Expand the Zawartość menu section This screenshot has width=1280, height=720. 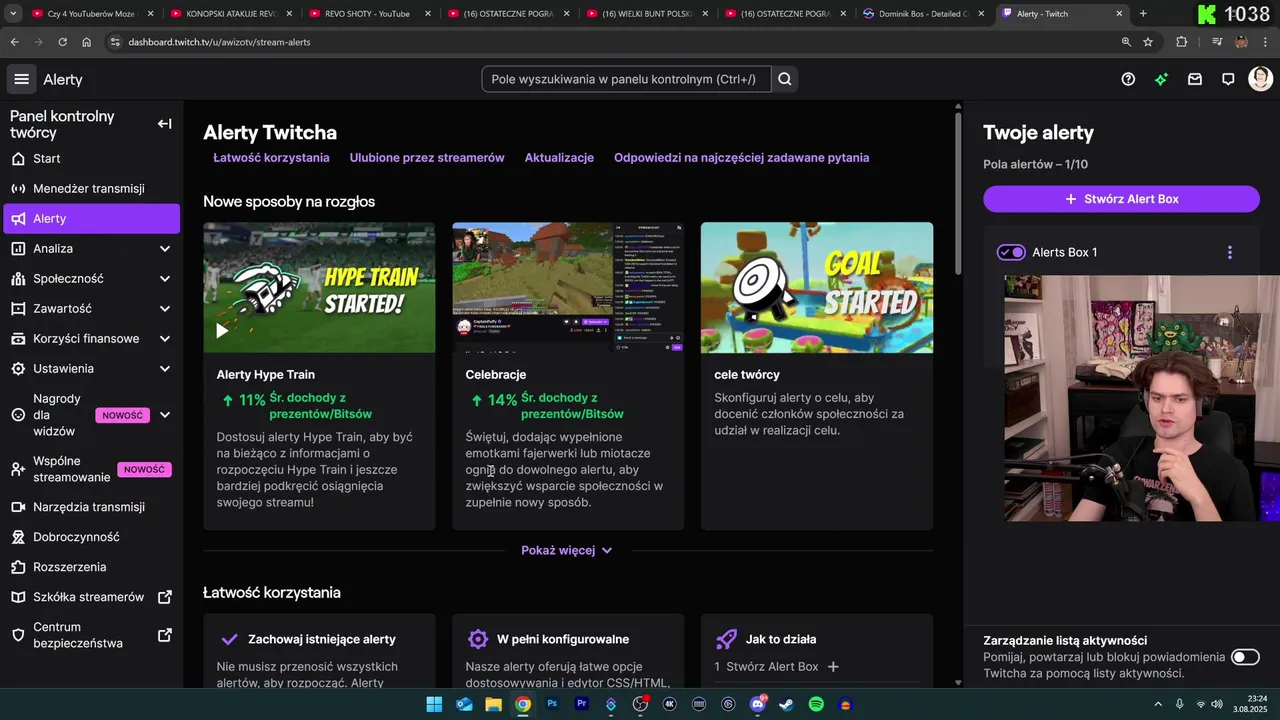[165, 309]
